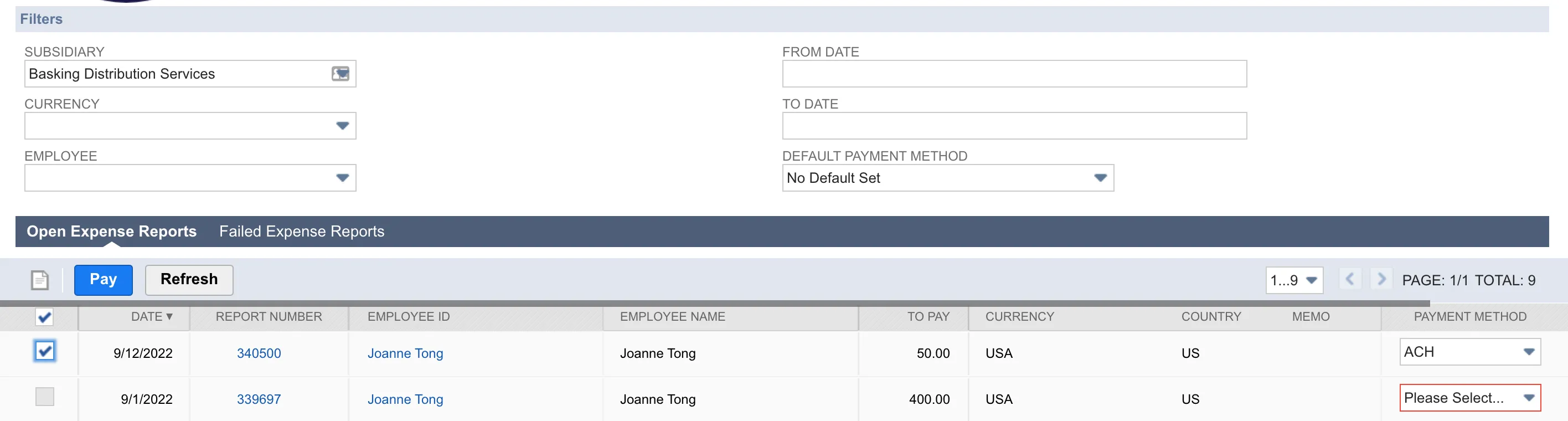Viewport: 1568px width, 421px height.
Task: Go to previous page arrow
Action: 1349,280
